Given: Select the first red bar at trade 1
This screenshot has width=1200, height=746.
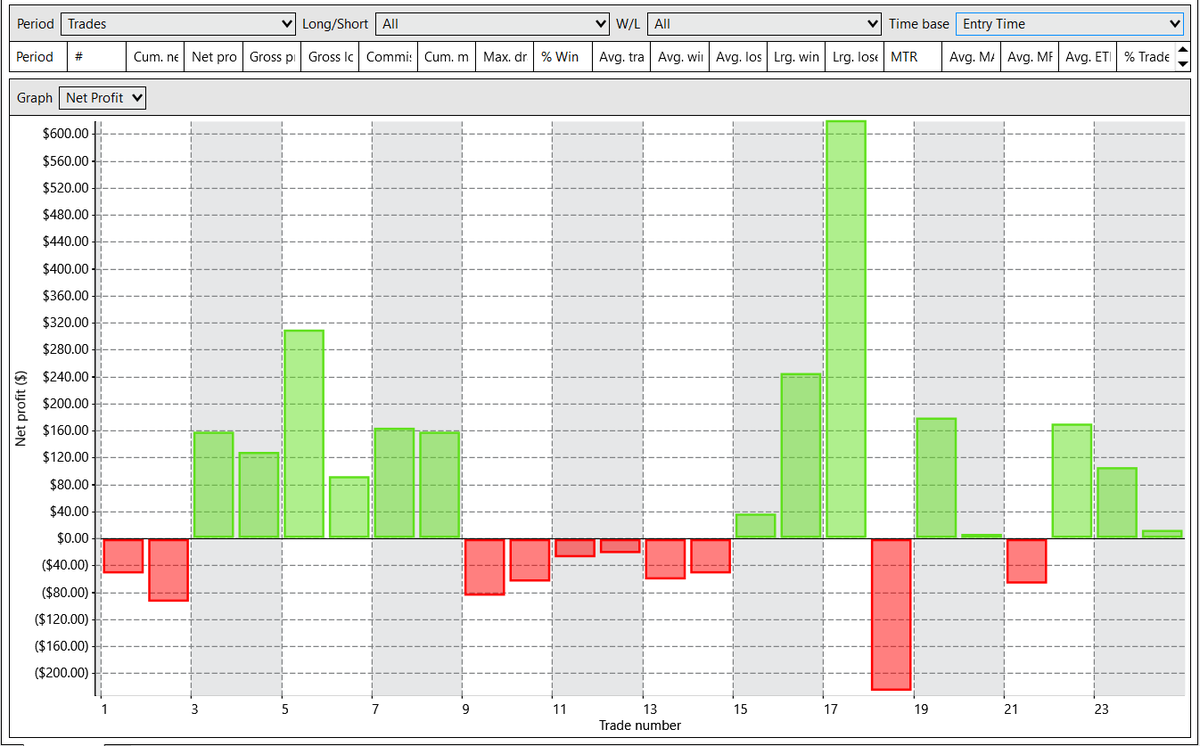Looking at the screenshot, I should 124,556.
